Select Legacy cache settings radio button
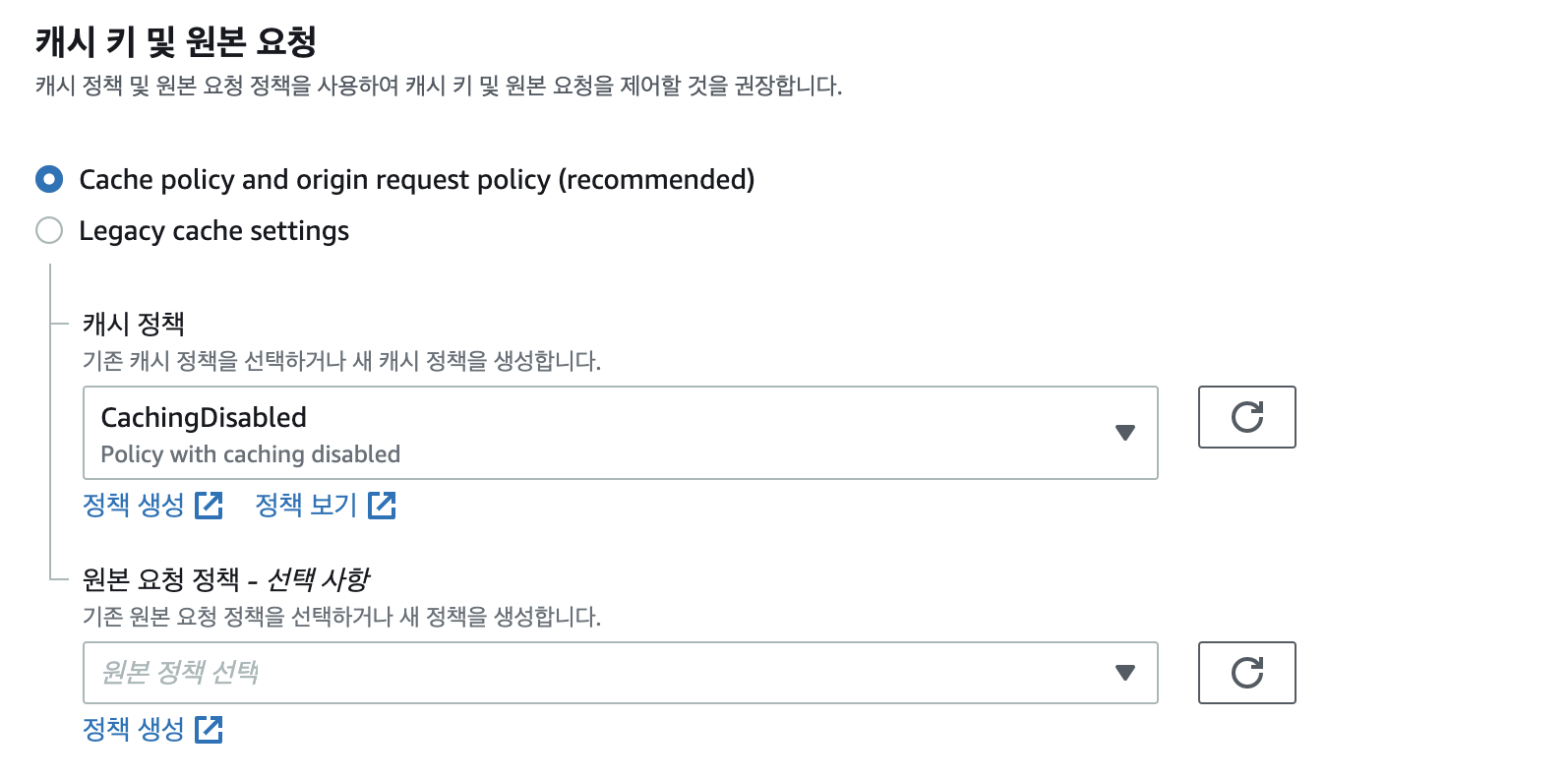The height and width of the screenshot is (779, 1568). click(49, 230)
